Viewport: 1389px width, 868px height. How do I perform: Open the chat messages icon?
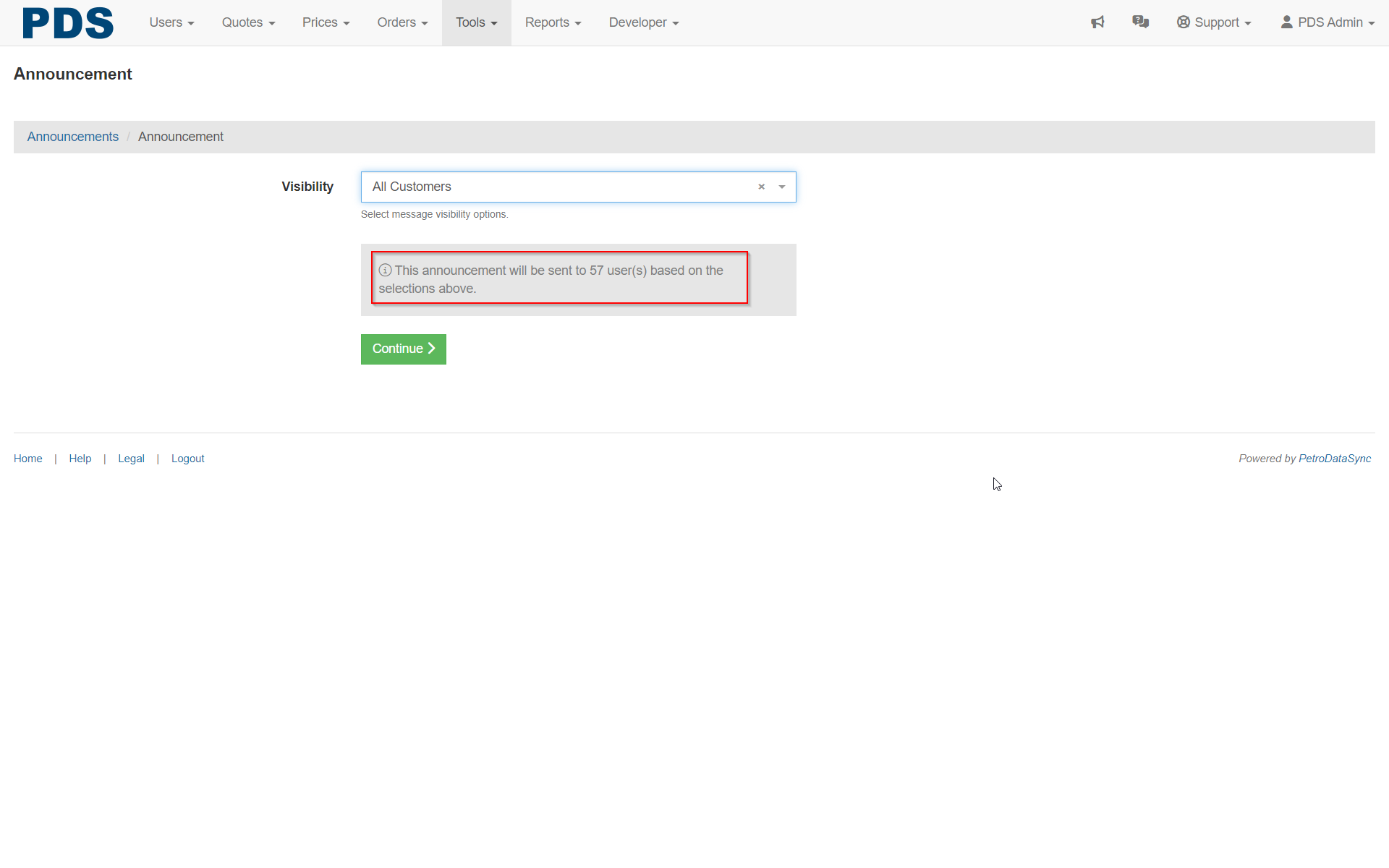(x=1141, y=22)
